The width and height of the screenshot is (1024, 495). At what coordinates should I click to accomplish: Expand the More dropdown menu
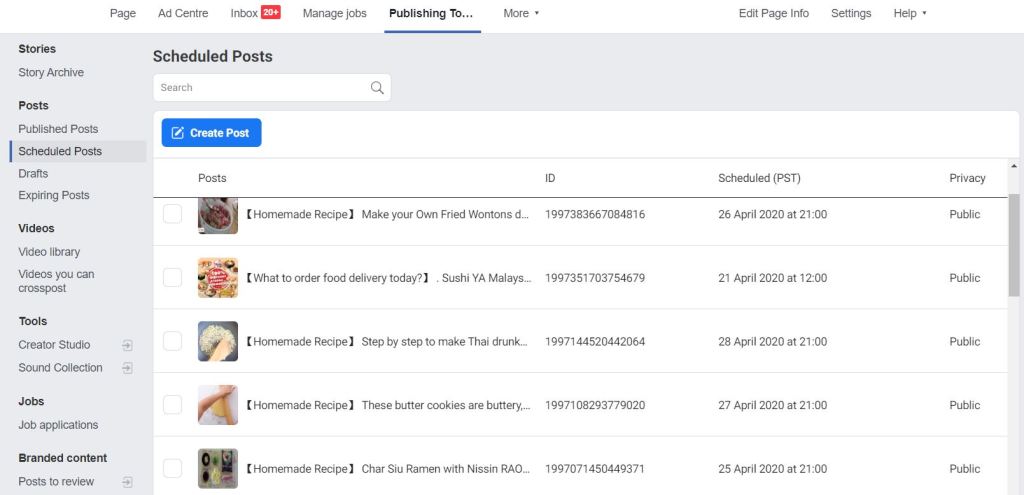(x=521, y=14)
